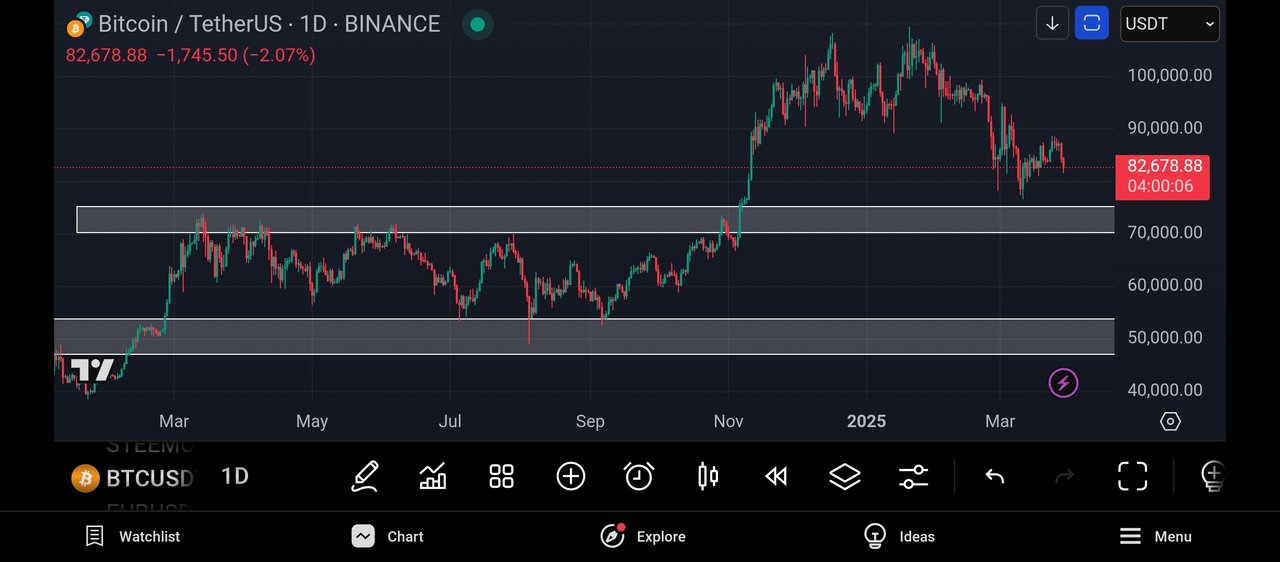Click the purple lightning bolt icon
Screen dimensions: 1280x562
(1063, 382)
